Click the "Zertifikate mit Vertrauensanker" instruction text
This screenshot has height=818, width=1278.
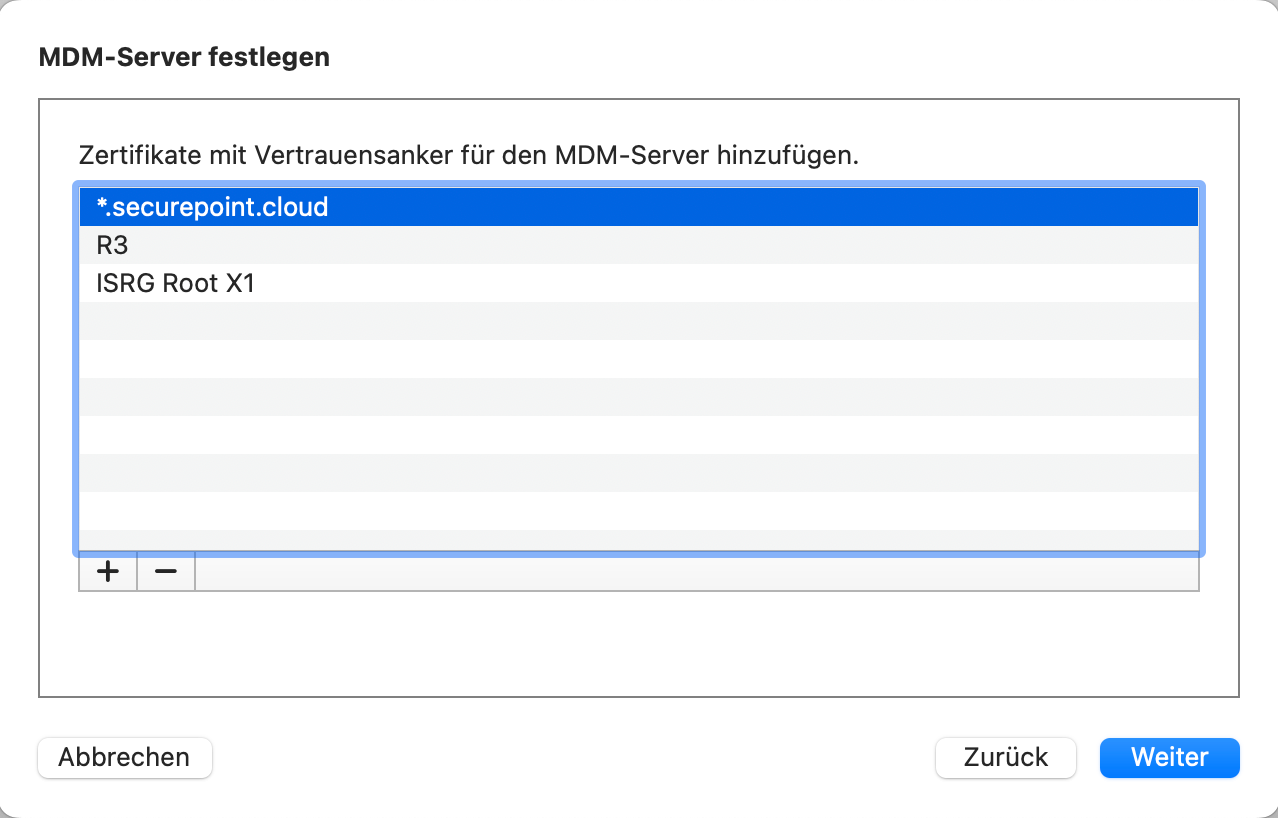pyautogui.click(x=468, y=156)
